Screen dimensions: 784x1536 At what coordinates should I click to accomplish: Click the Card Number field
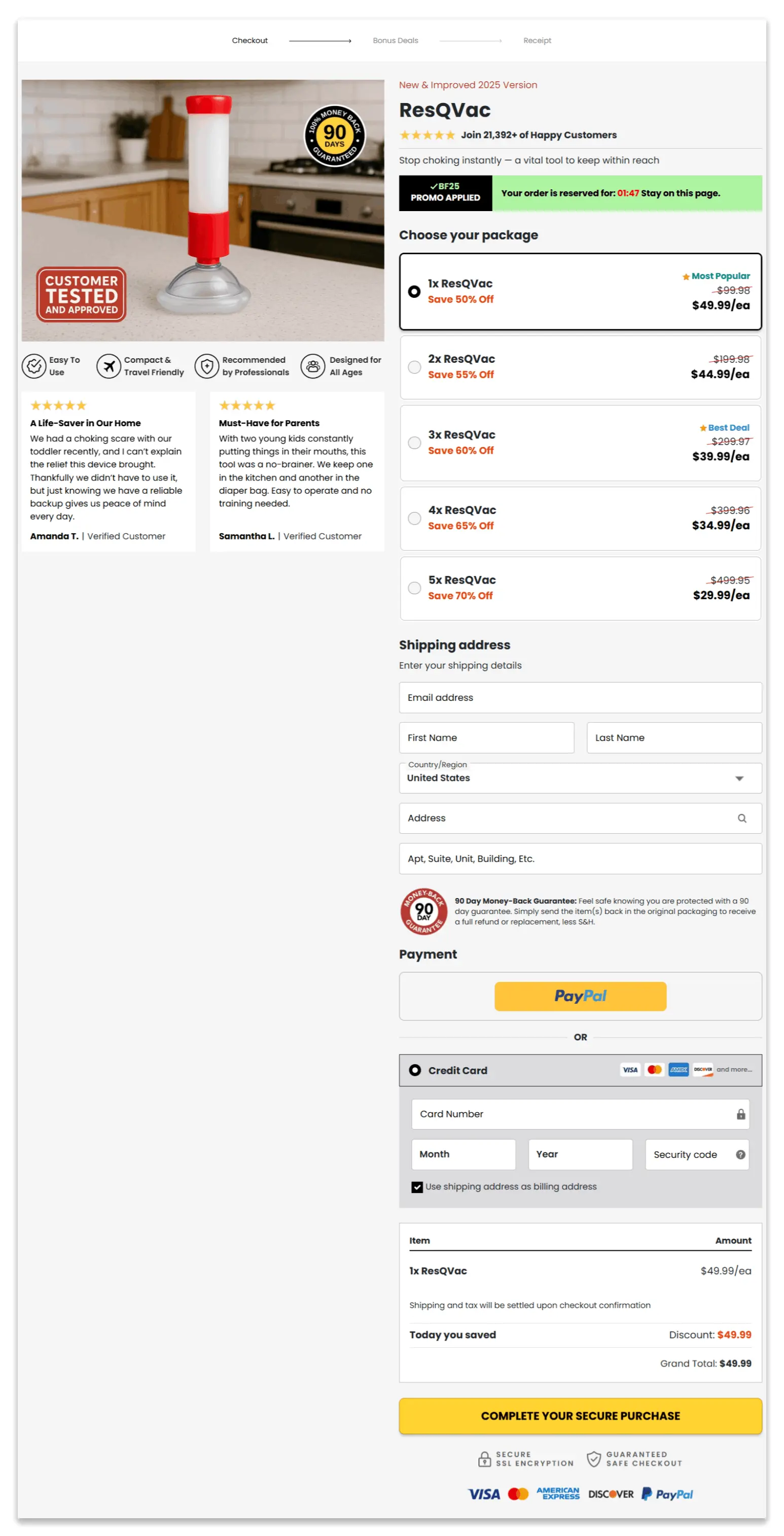(580, 1114)
